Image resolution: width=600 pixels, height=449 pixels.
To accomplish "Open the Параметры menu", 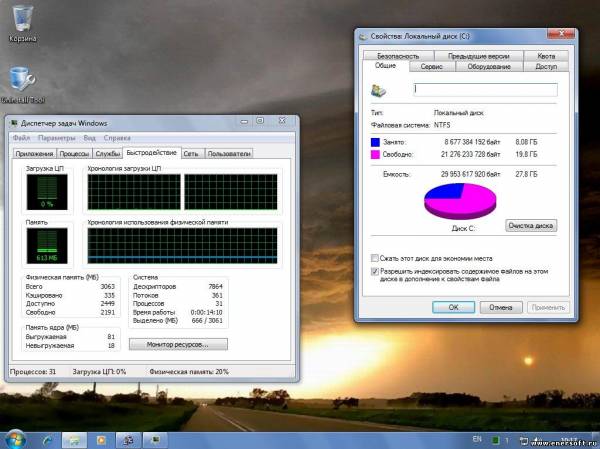I will 57,138.
